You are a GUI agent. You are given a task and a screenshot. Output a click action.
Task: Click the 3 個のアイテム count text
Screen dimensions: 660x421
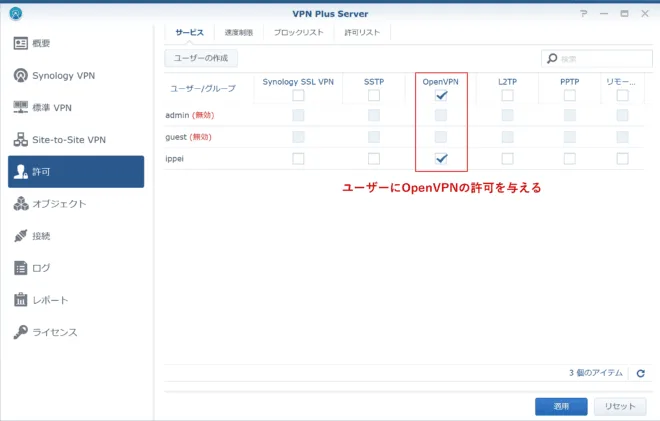596,373
